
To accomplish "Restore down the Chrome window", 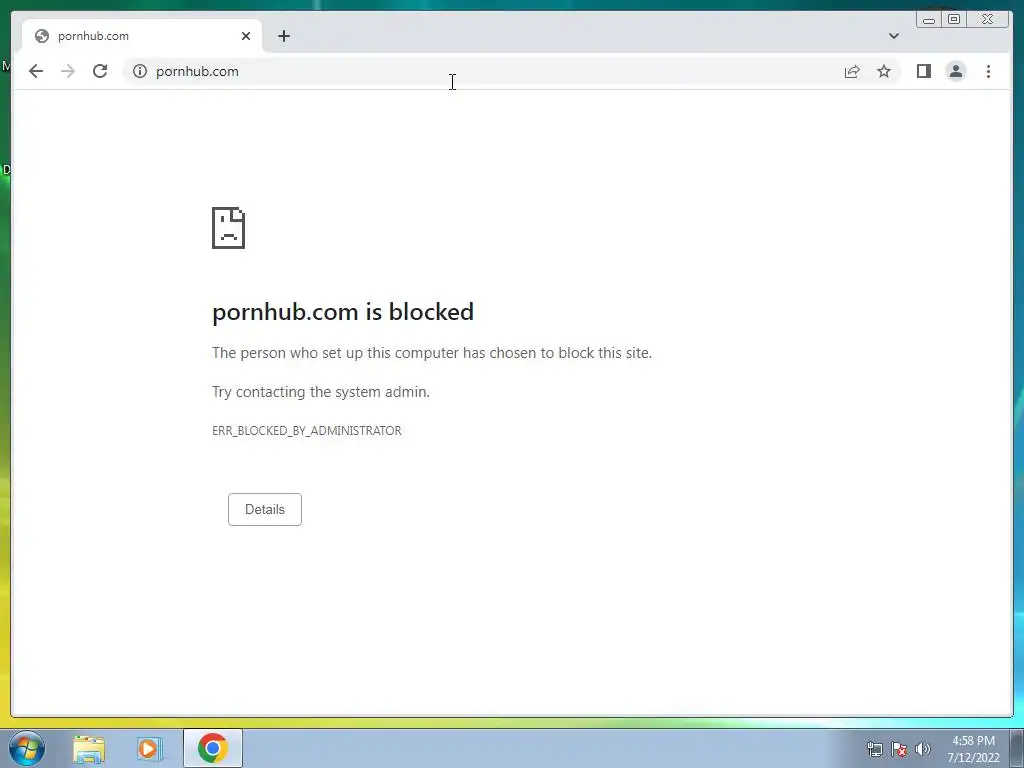I will point(953,20).
